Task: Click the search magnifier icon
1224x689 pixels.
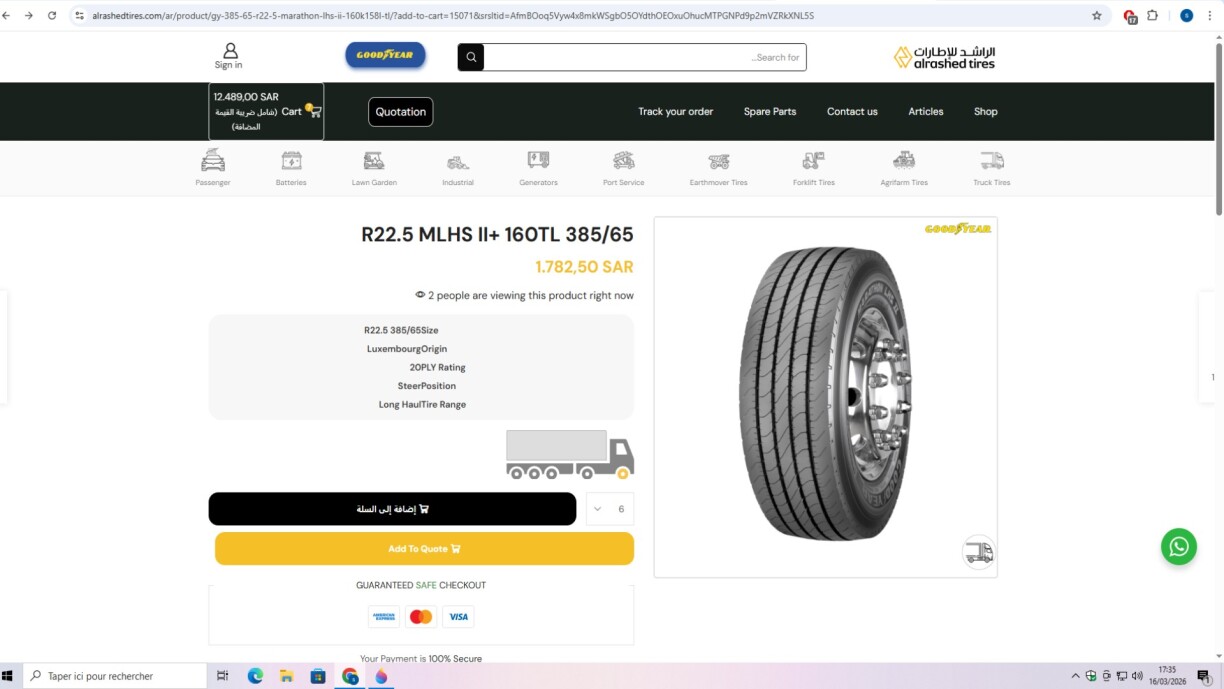Action: pos(470,56)
